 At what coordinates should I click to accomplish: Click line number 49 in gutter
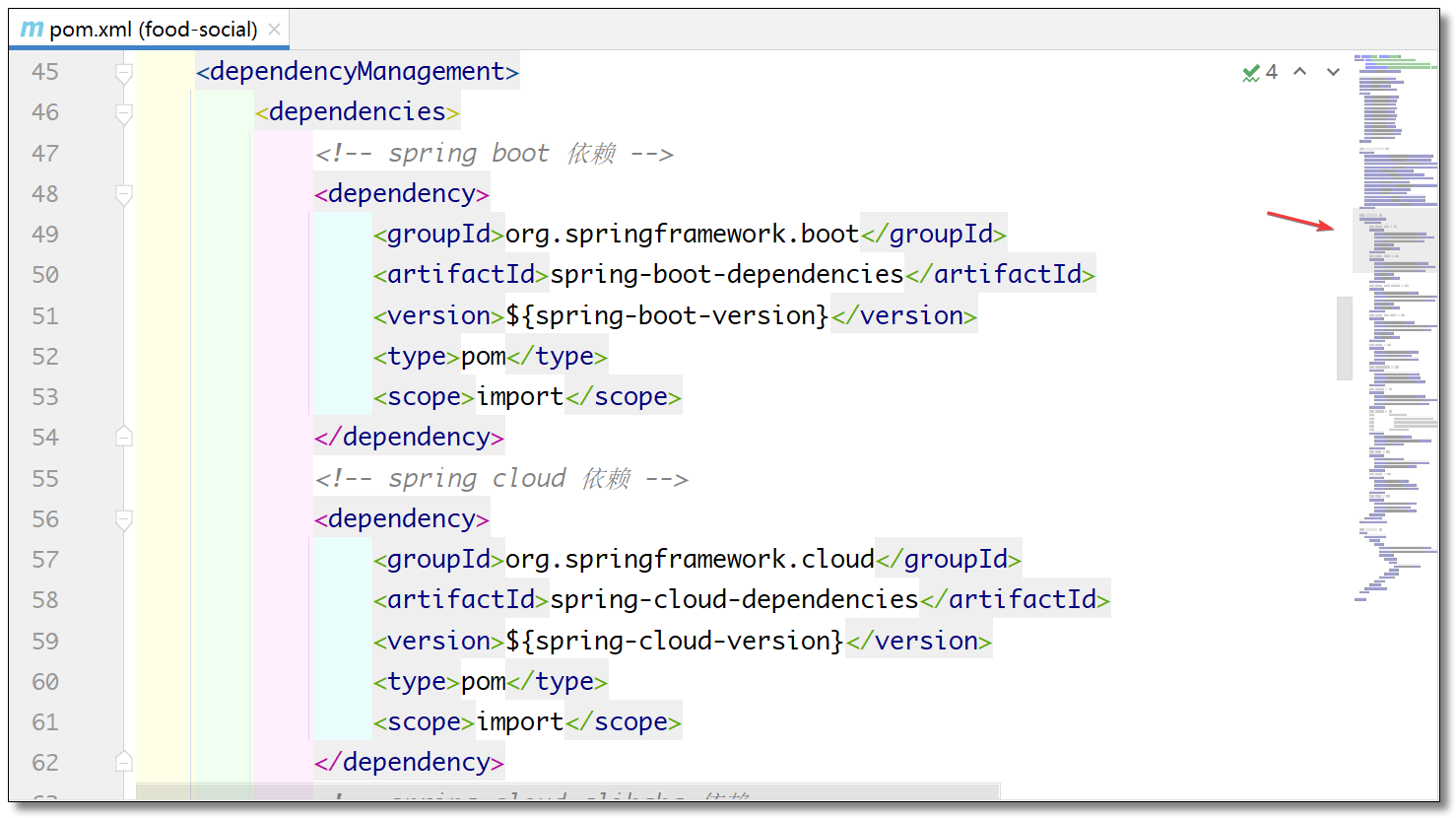click(45, 235)
